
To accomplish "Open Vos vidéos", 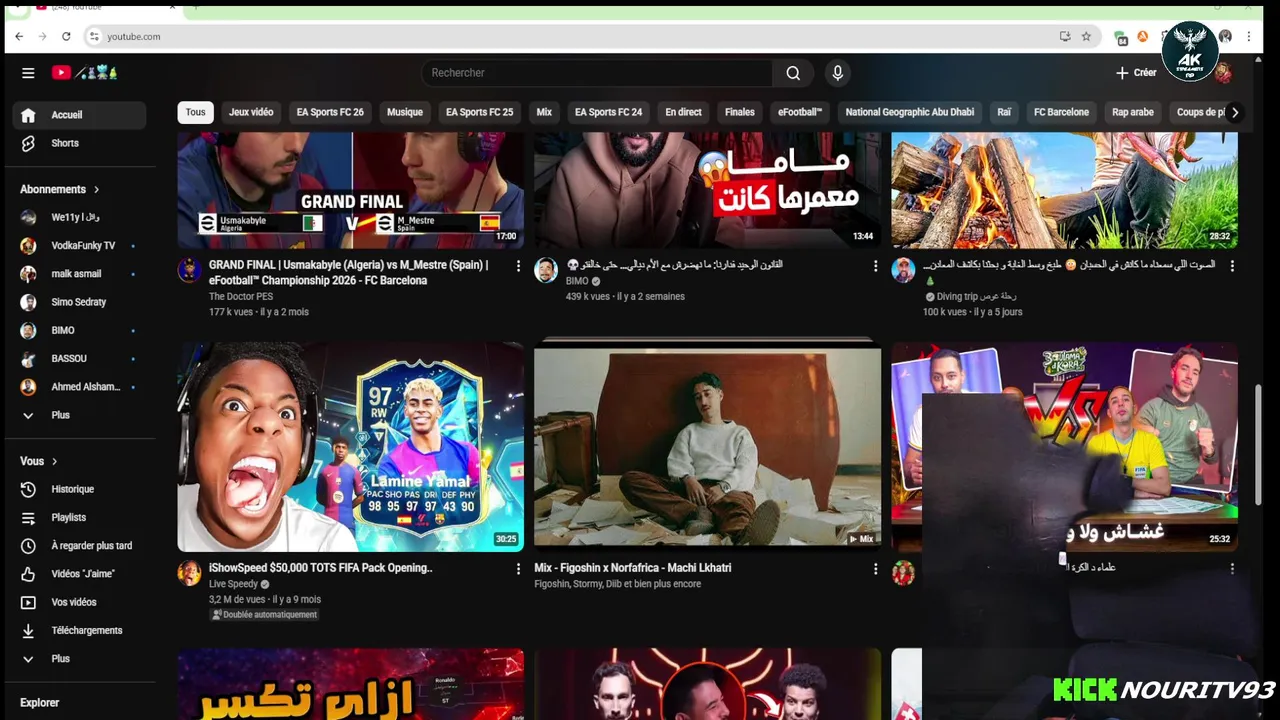I will click(x=80, y=602).
